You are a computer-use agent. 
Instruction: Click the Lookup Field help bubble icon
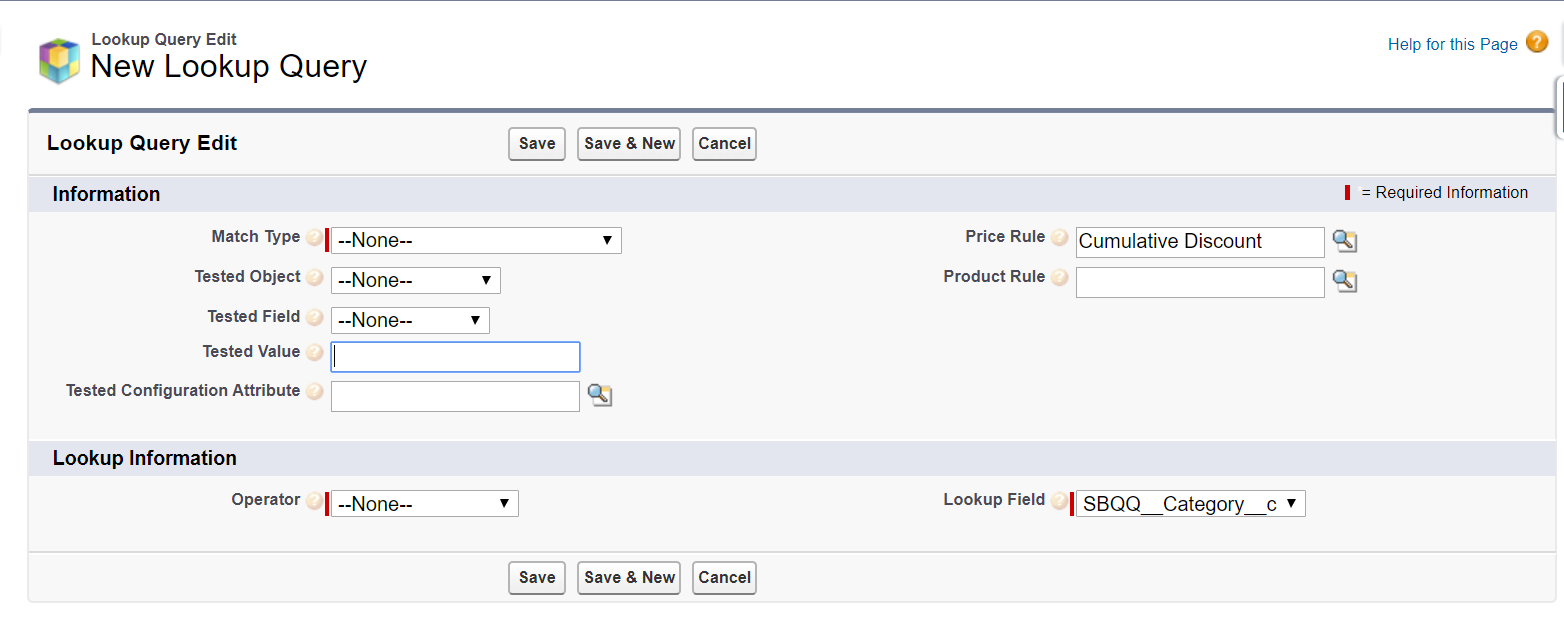point(1060,501)
